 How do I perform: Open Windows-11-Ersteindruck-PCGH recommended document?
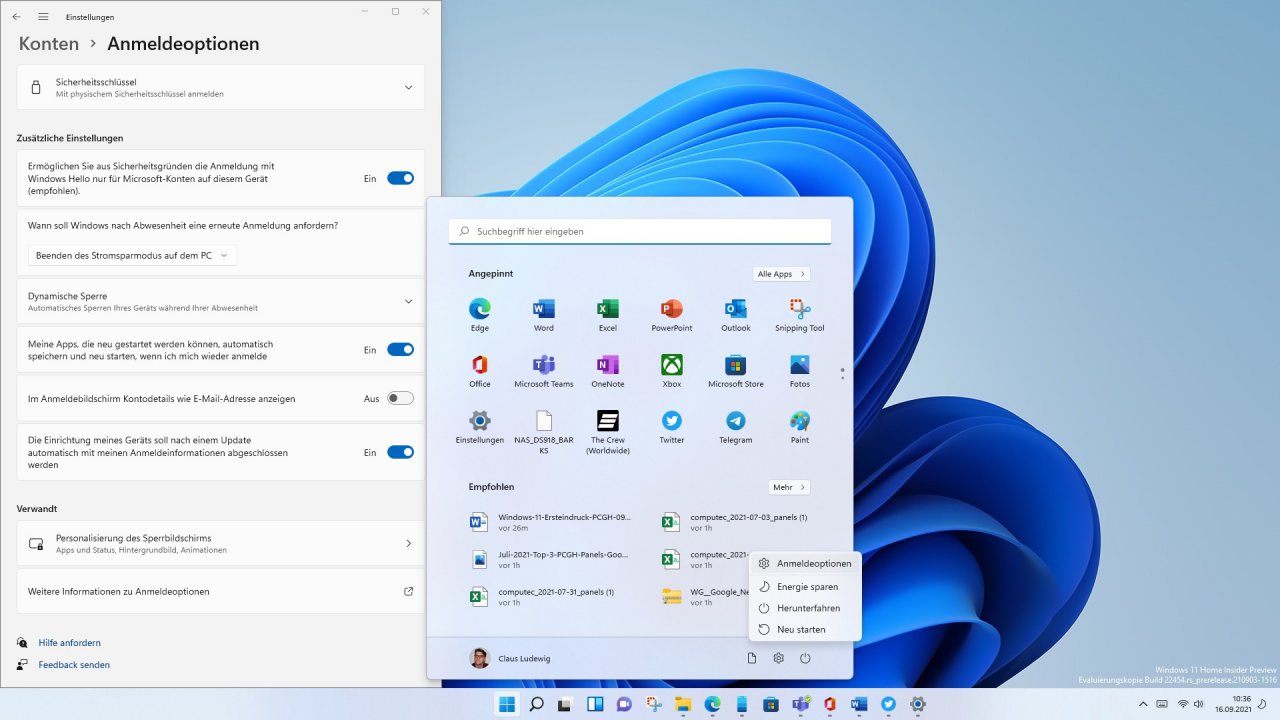point(552,522)
